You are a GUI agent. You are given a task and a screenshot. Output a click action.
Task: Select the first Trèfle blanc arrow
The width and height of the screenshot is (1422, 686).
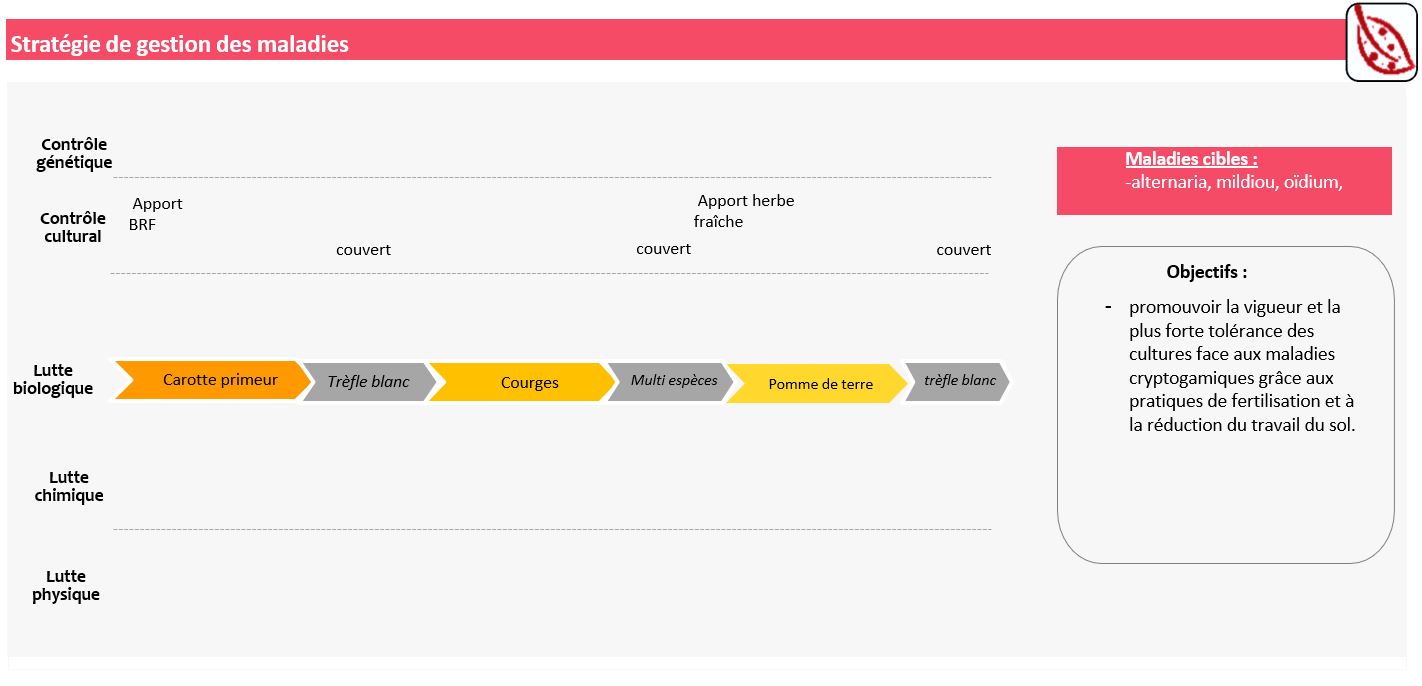[368, 382]
